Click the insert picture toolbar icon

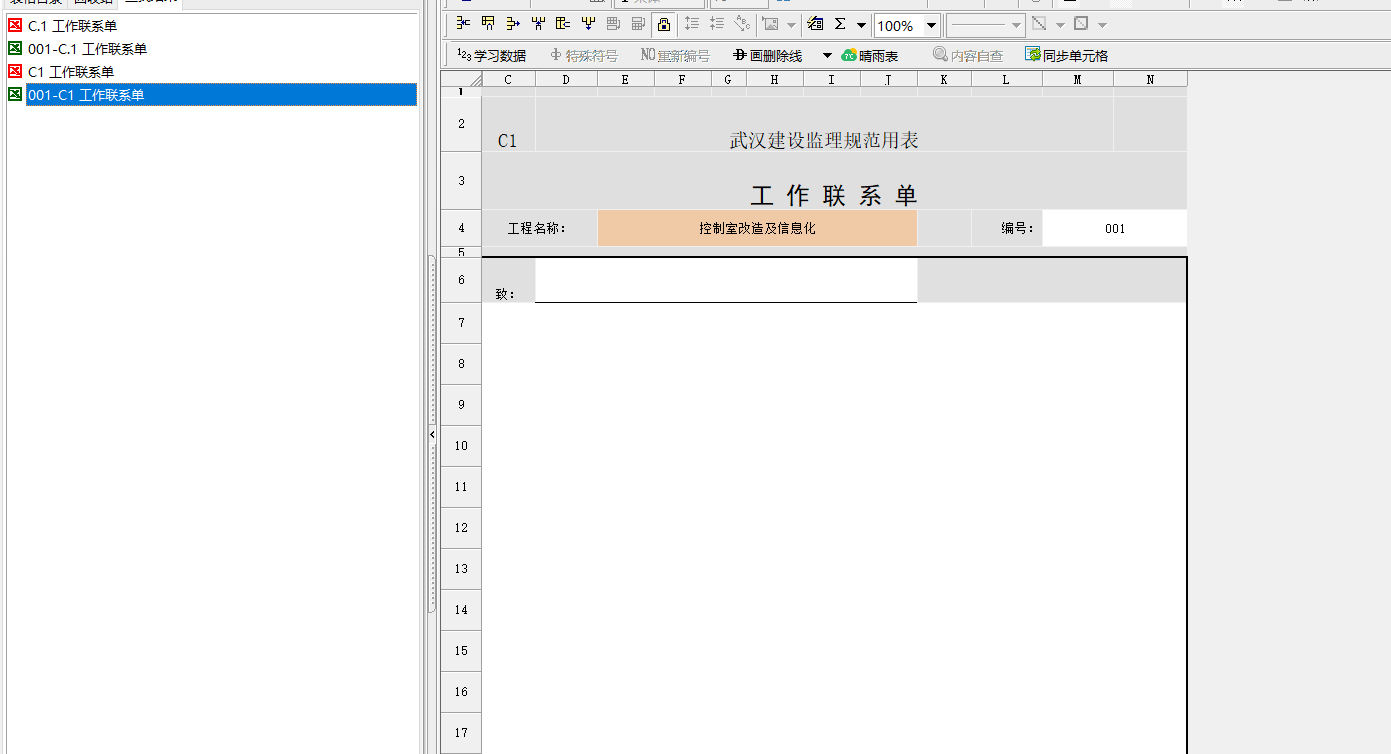[770, 24]
